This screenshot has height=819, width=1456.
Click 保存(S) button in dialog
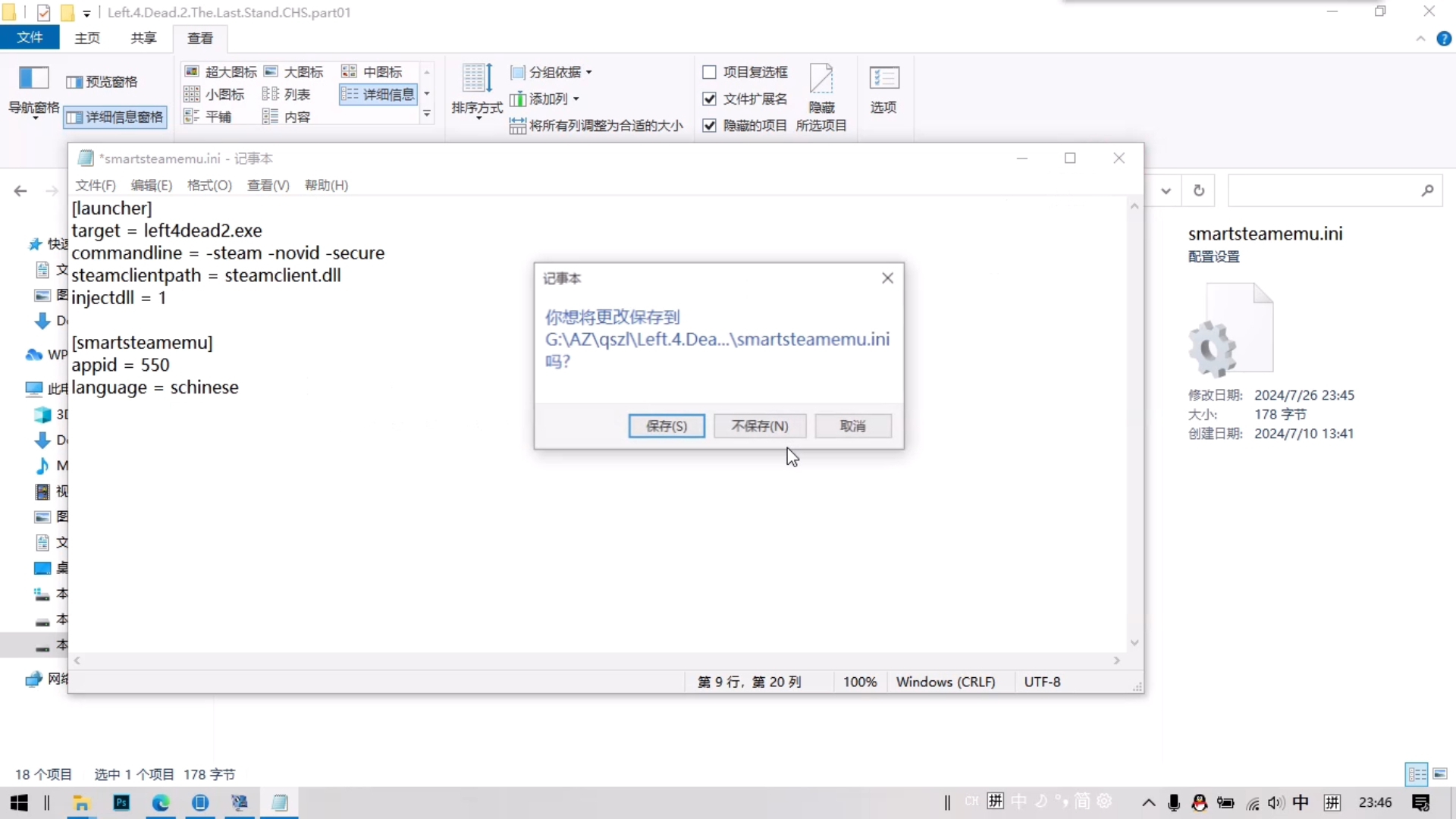click(x=666, y=426)
